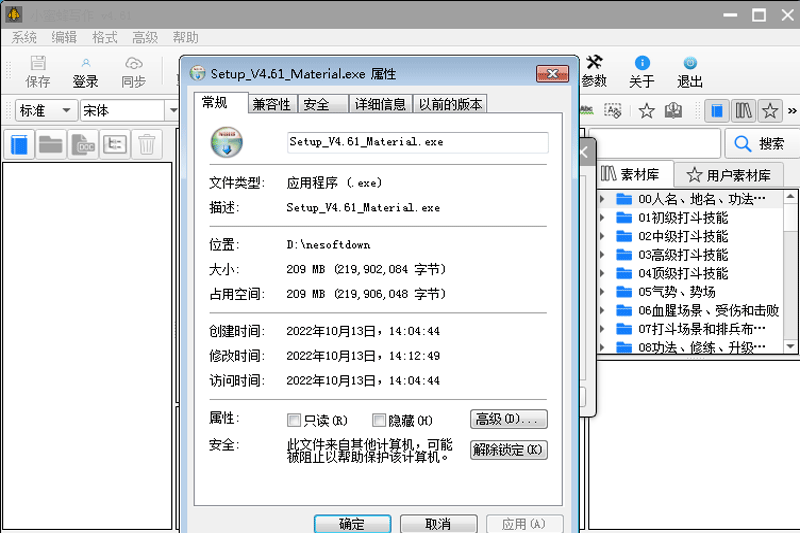Click the magnifier Search (搜索) button
The width and height of the screenshot is (800, 533).
[x=761, y=144]
